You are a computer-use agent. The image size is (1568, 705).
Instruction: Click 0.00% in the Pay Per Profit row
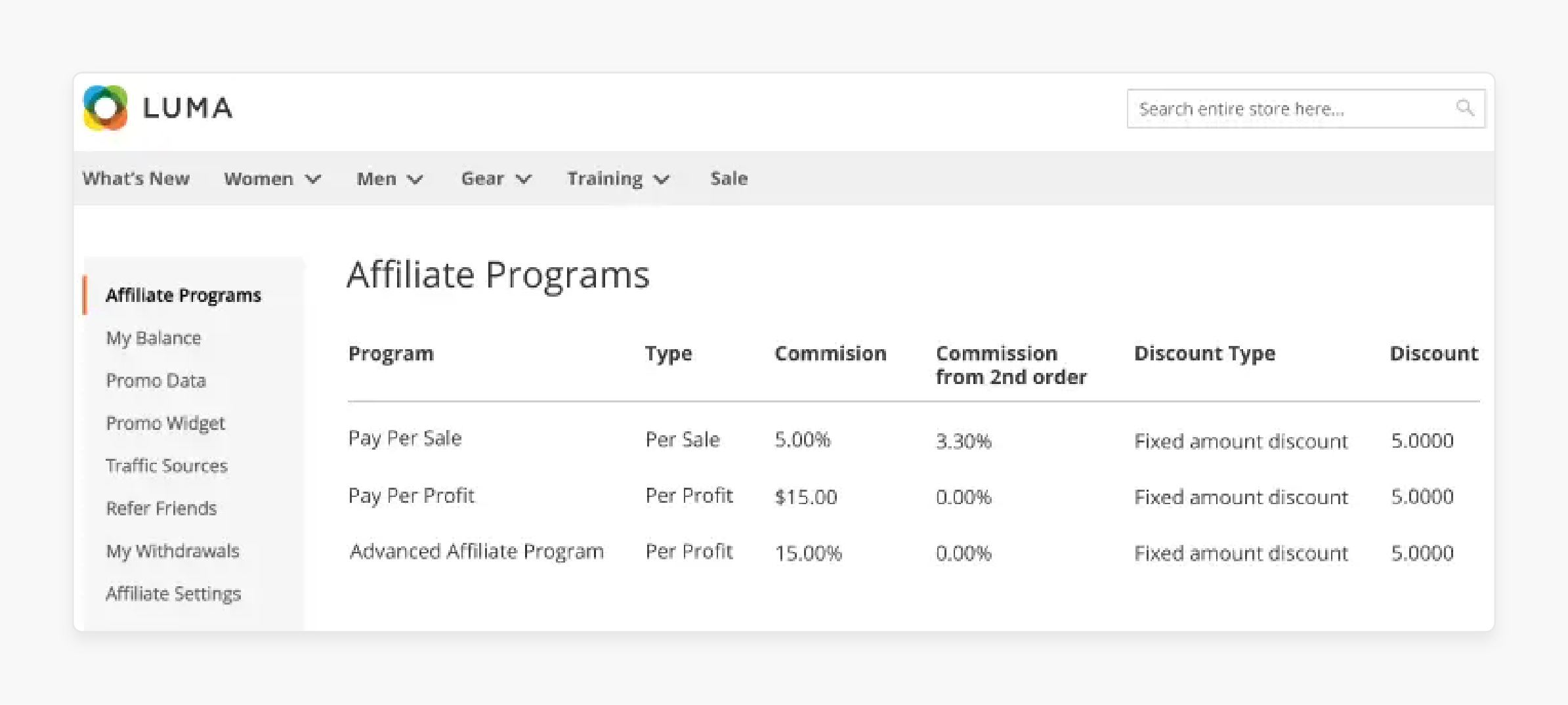click(x=964, y=497)
